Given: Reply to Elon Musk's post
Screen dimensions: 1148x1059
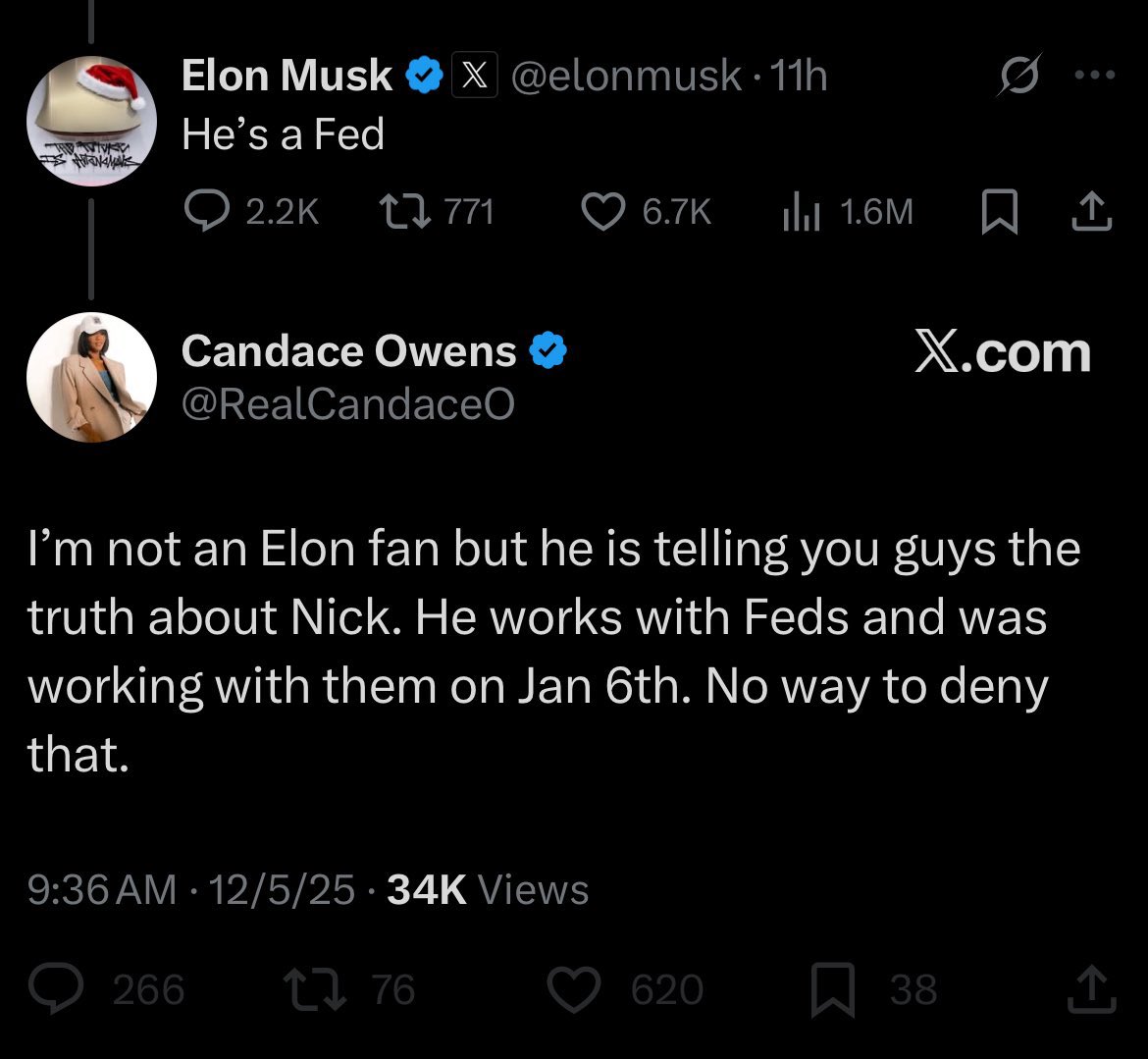Looking at the screenshot, I should [207, 211].
